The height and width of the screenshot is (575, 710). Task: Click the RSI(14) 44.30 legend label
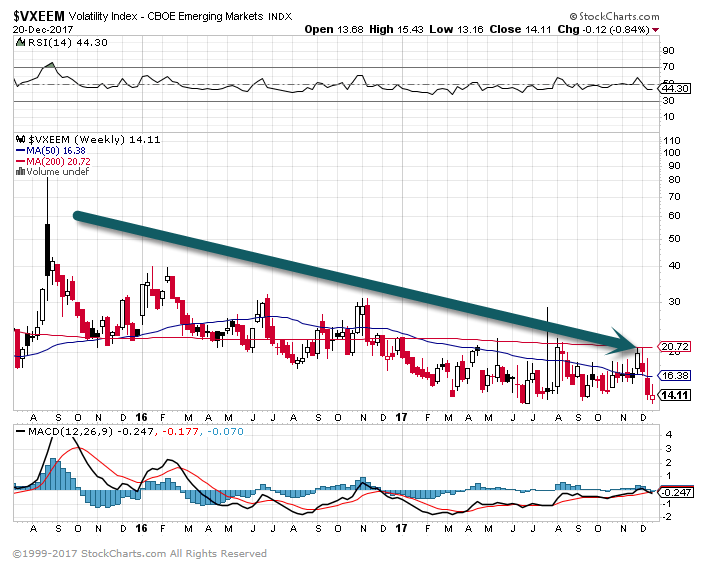68,43
